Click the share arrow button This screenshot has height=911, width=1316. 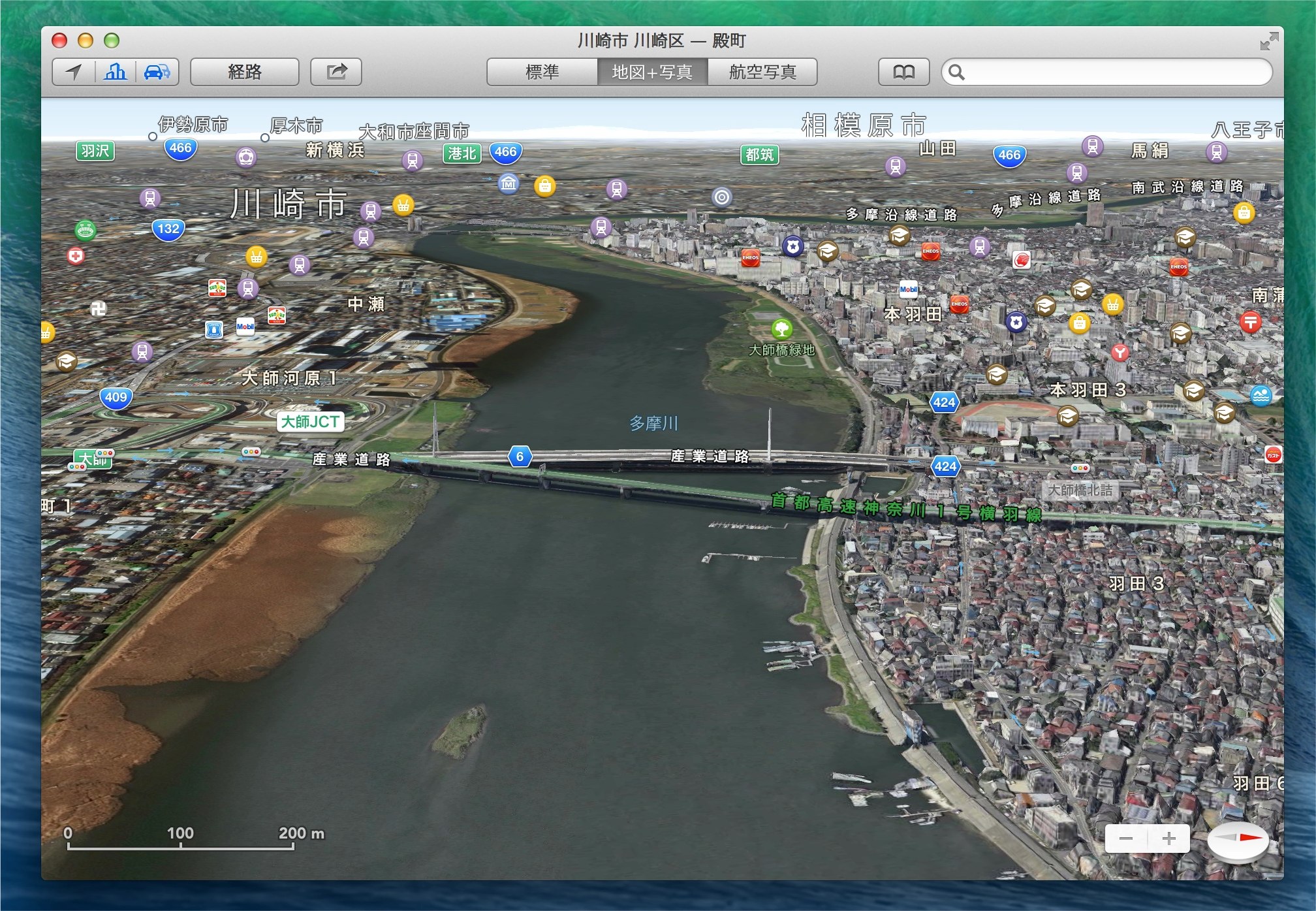tap(336, 72)
